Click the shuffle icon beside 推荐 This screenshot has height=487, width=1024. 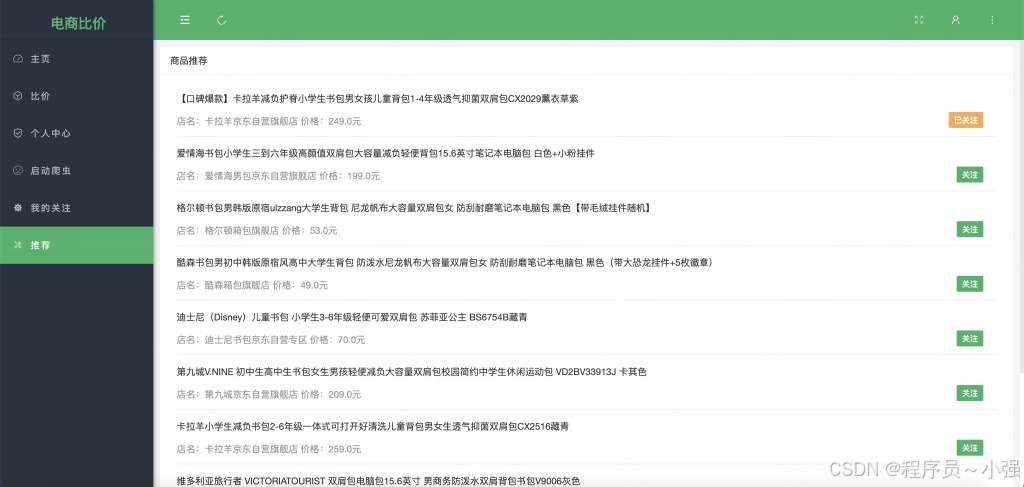[x=18, y=245]
